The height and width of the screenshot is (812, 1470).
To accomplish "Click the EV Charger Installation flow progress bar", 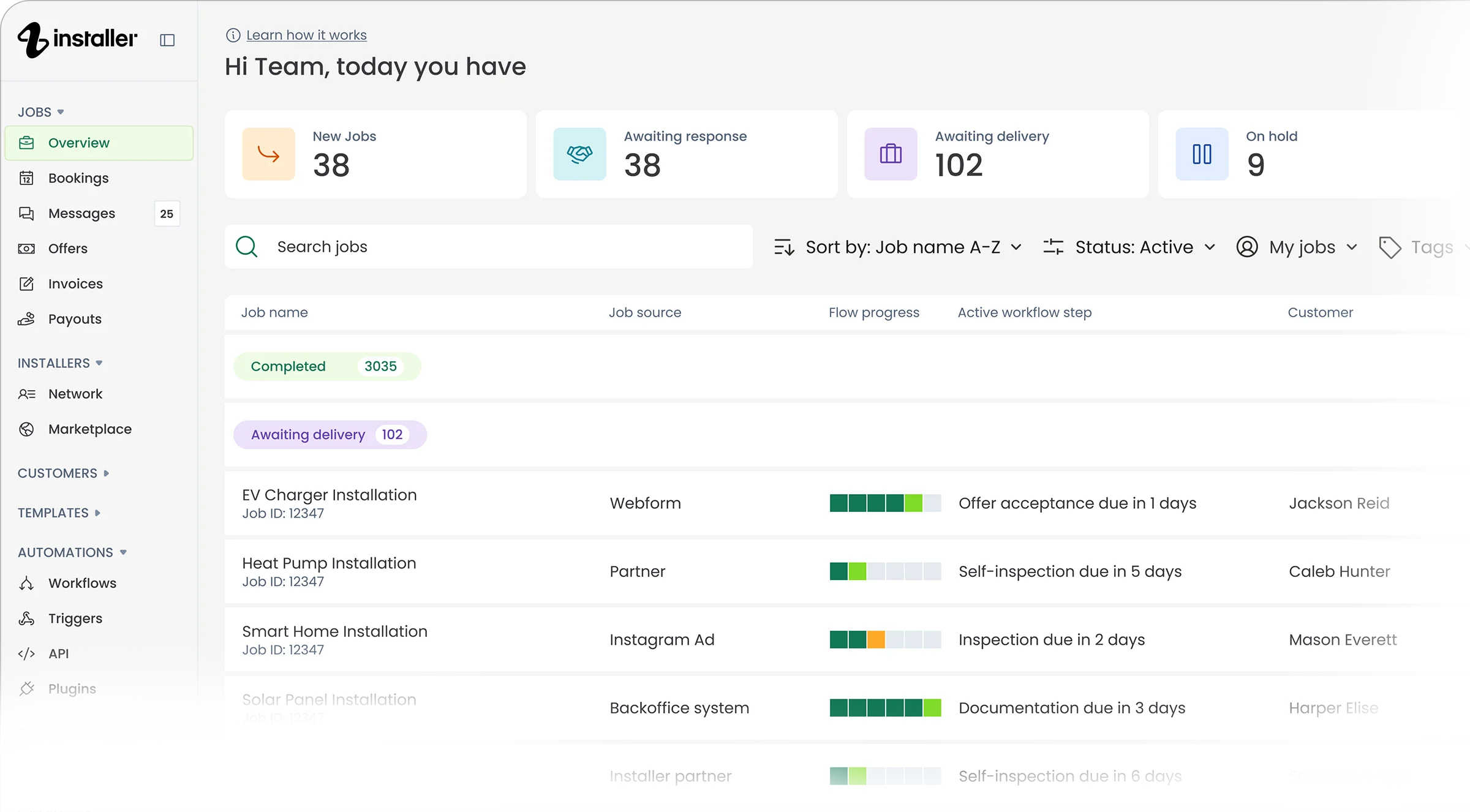I will [x=885, y=503].
